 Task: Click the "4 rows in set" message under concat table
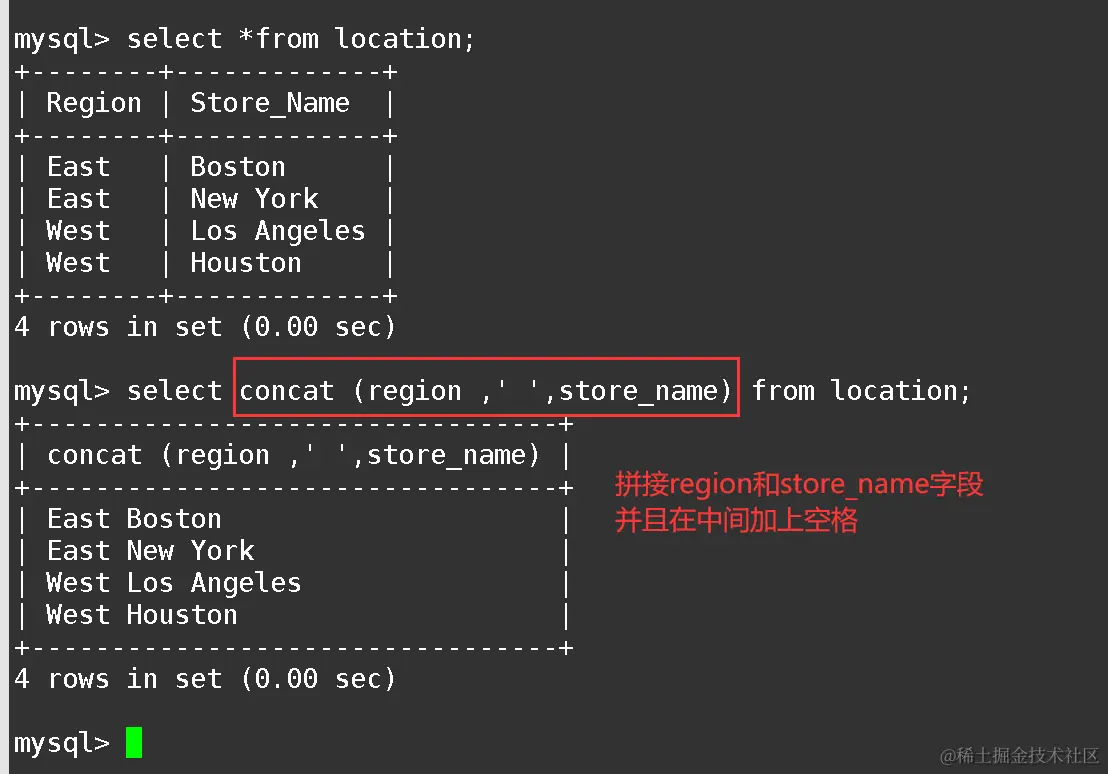(205, 679)
